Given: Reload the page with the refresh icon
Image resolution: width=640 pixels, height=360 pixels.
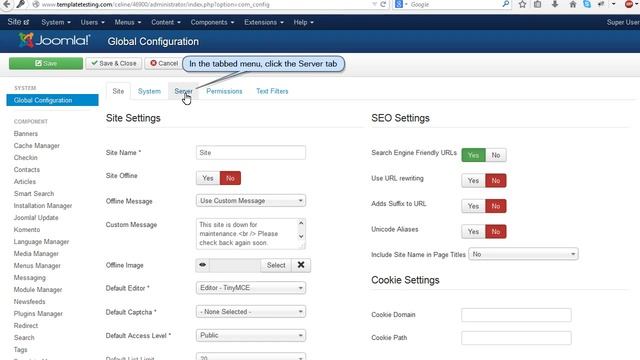Looking at the screenshot, I should [383, 4].
